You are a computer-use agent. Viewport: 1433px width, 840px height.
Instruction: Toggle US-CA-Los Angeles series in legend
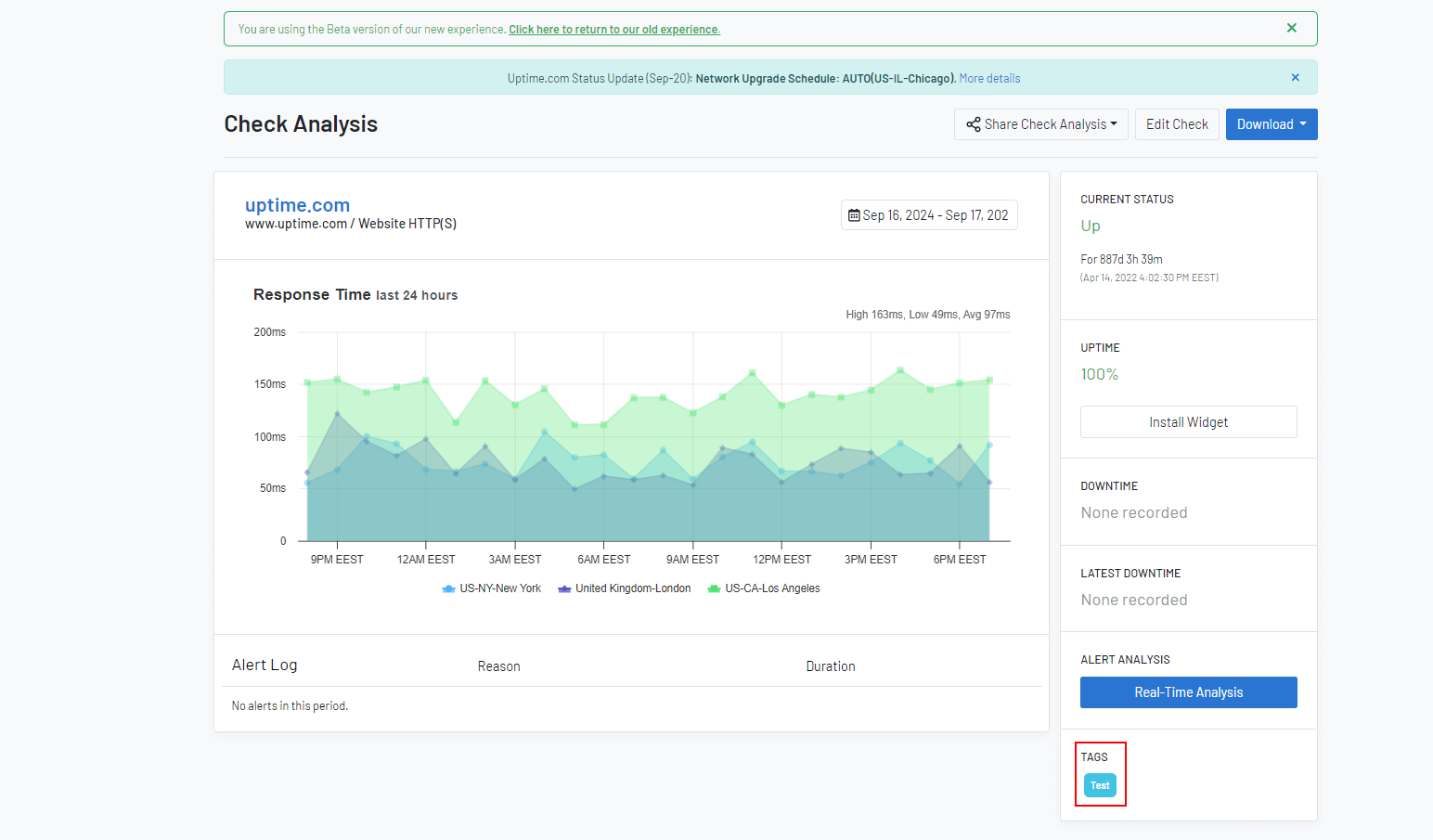764,588
